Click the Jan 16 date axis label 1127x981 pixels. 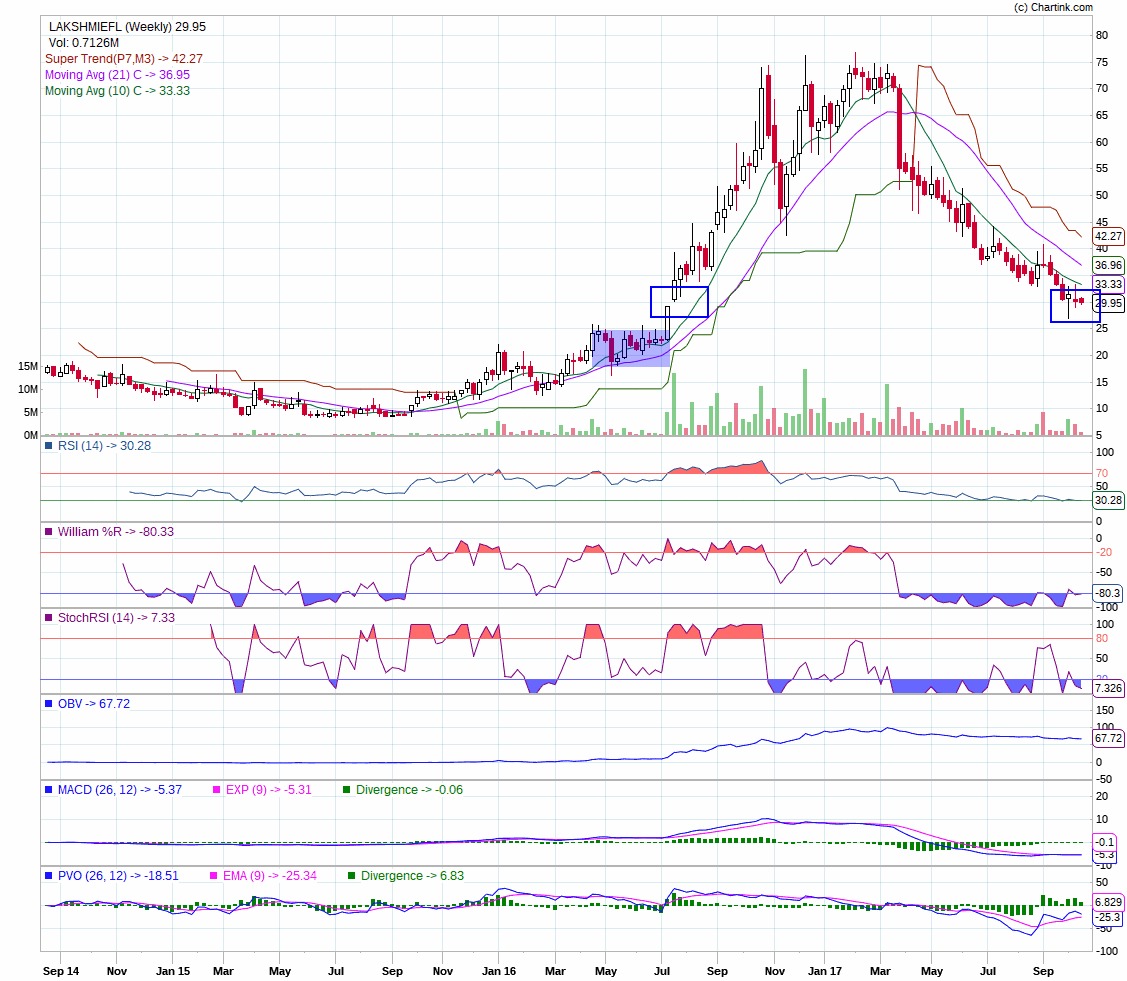[499, 971]
